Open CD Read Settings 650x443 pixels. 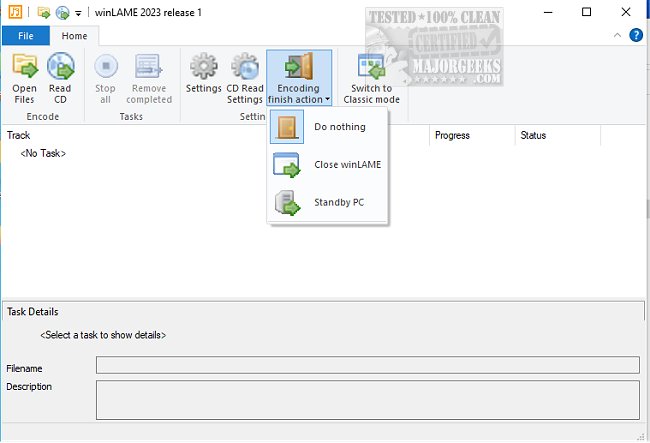[245, 78]
